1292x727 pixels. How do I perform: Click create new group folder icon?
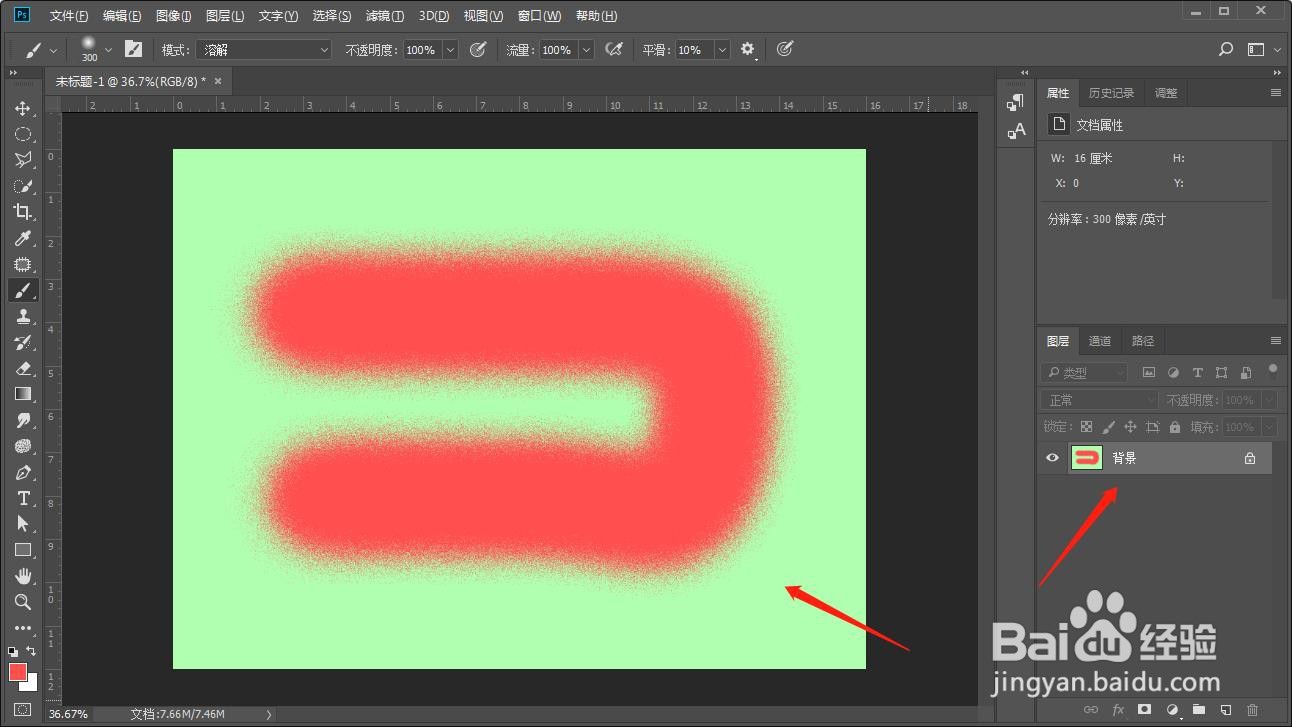pos(1198,709)
